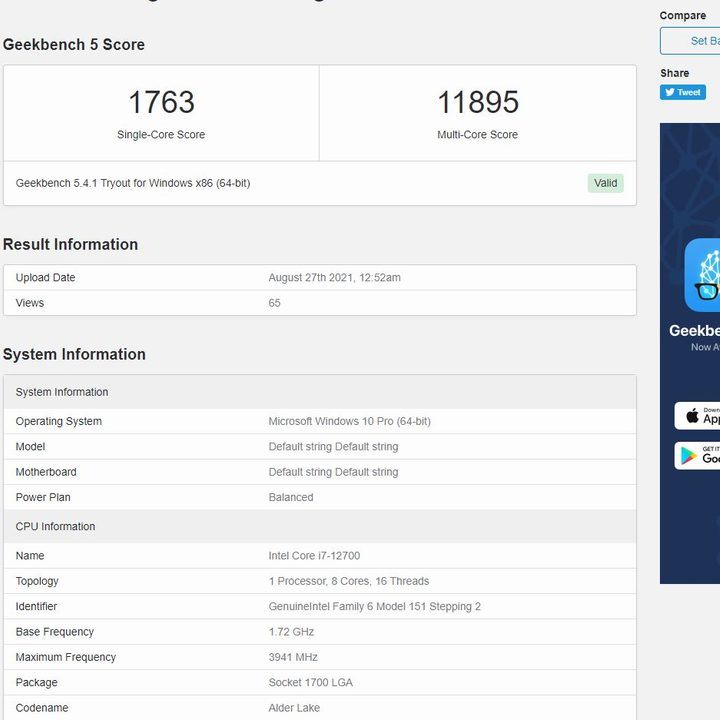Click the Identifier row label
The width and height of the screenshot is (720, 720).
pos(36,607)
